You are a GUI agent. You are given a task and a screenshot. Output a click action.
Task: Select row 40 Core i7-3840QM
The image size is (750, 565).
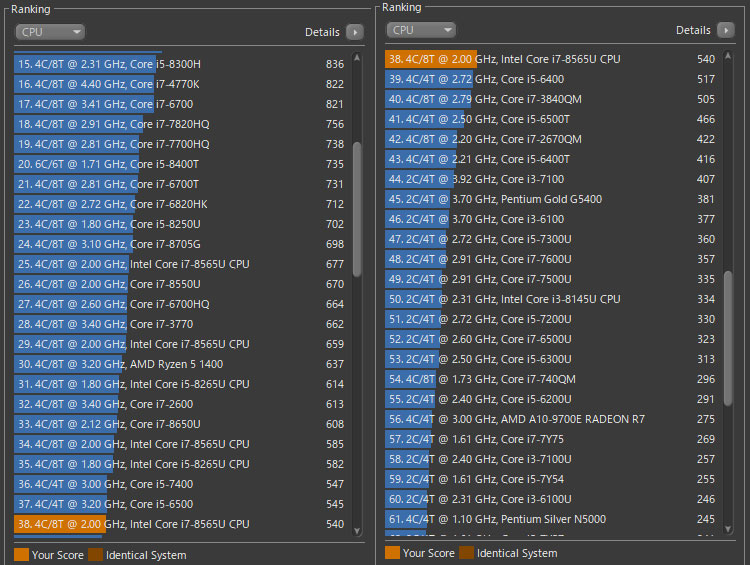552,100
